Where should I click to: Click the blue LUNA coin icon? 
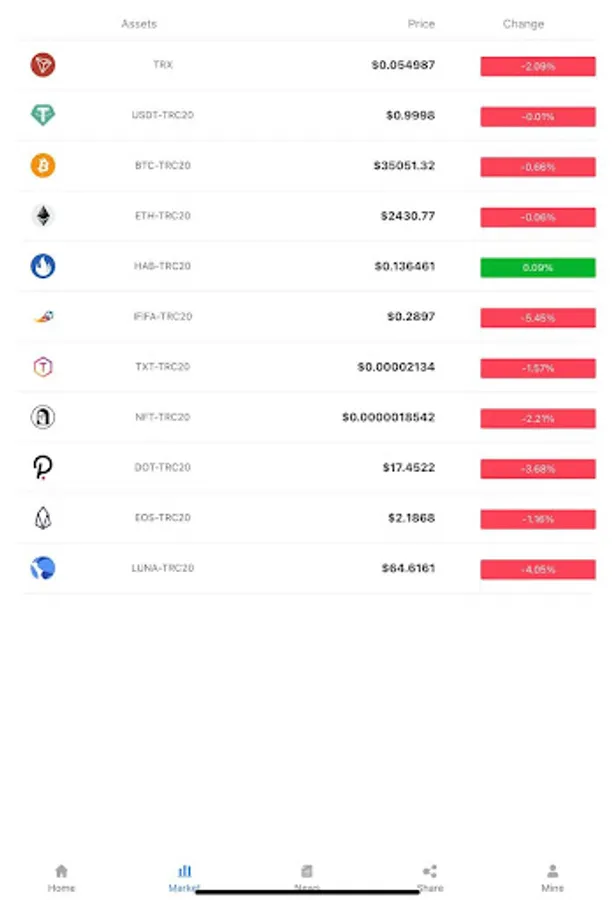point(43,568)
